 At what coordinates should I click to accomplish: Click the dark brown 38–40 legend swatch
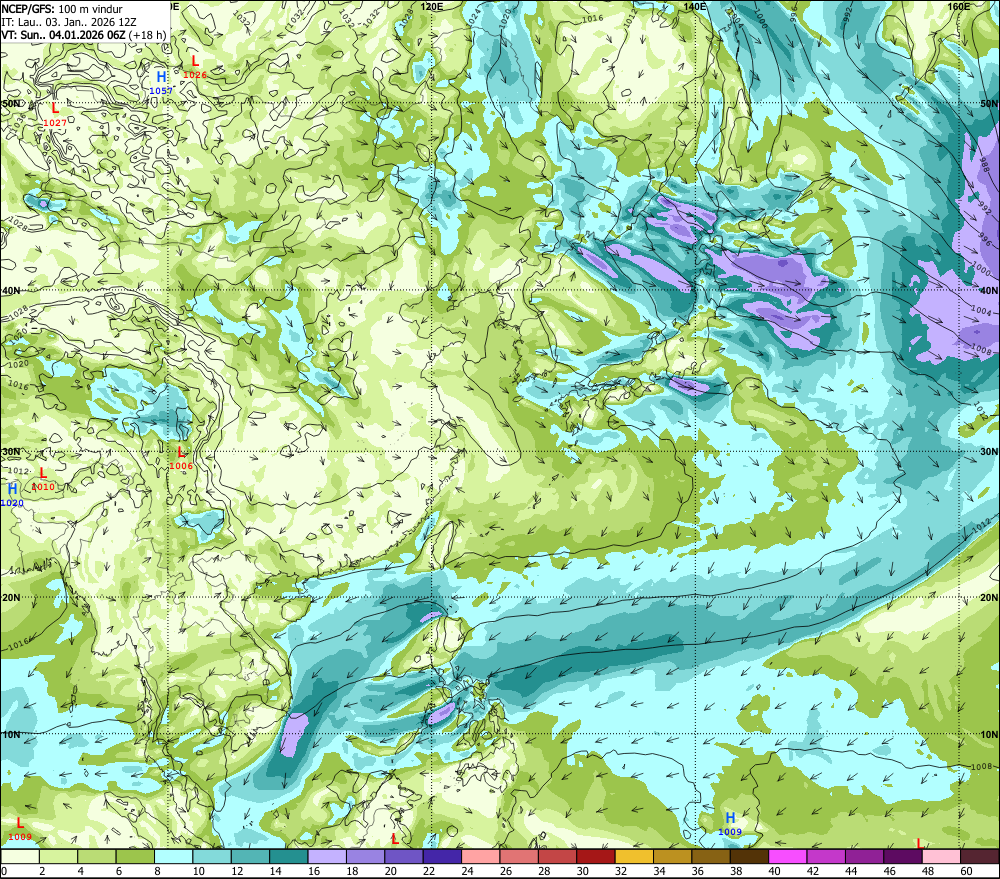(x=749, y=856)
